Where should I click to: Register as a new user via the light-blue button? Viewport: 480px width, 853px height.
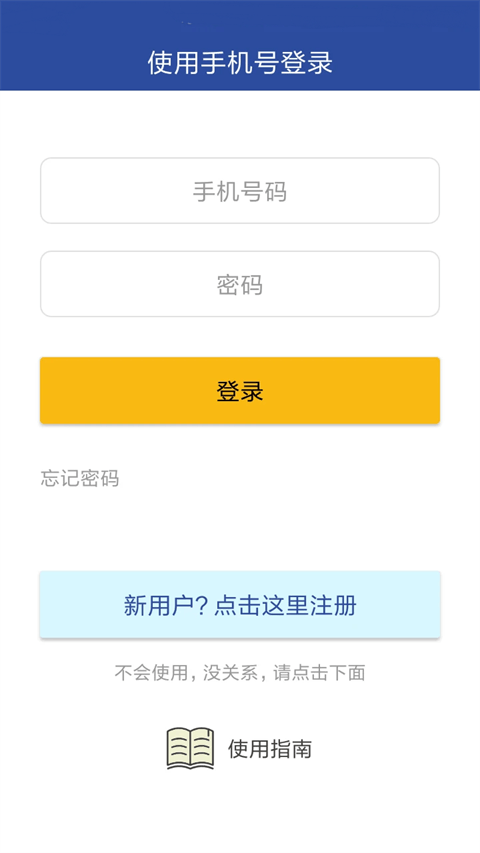point(240,605)
